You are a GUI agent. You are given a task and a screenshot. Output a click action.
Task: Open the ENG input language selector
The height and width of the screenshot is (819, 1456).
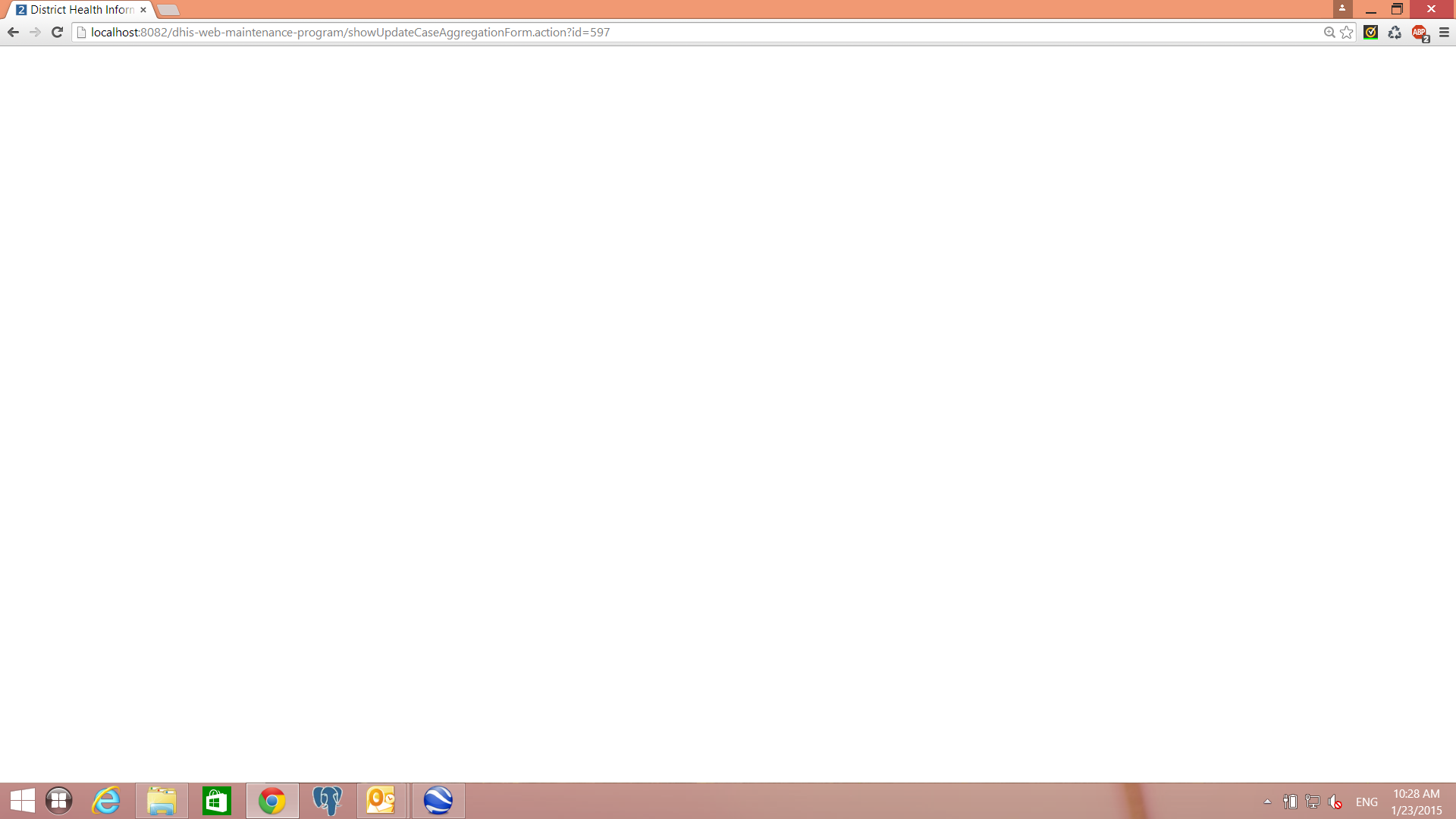pyautogui.click(x=1367, y=802)
